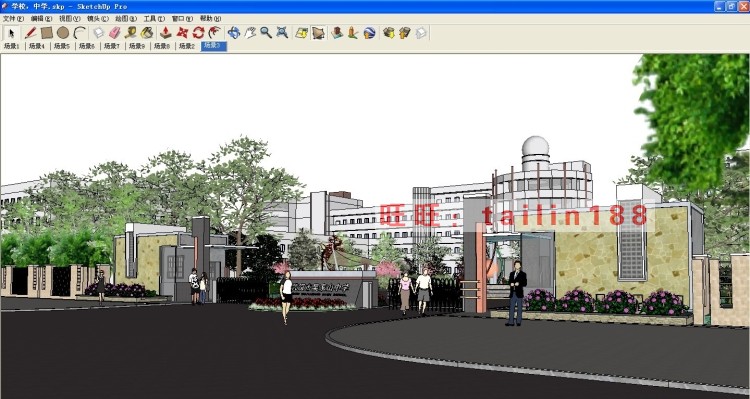Click the Zoom Extents tool
The image size is (750, 399).
pos(282,33)
